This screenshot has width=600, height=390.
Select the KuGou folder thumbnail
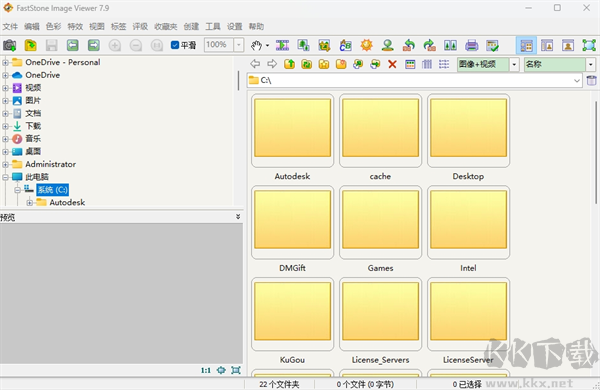[x=292, y=314]
